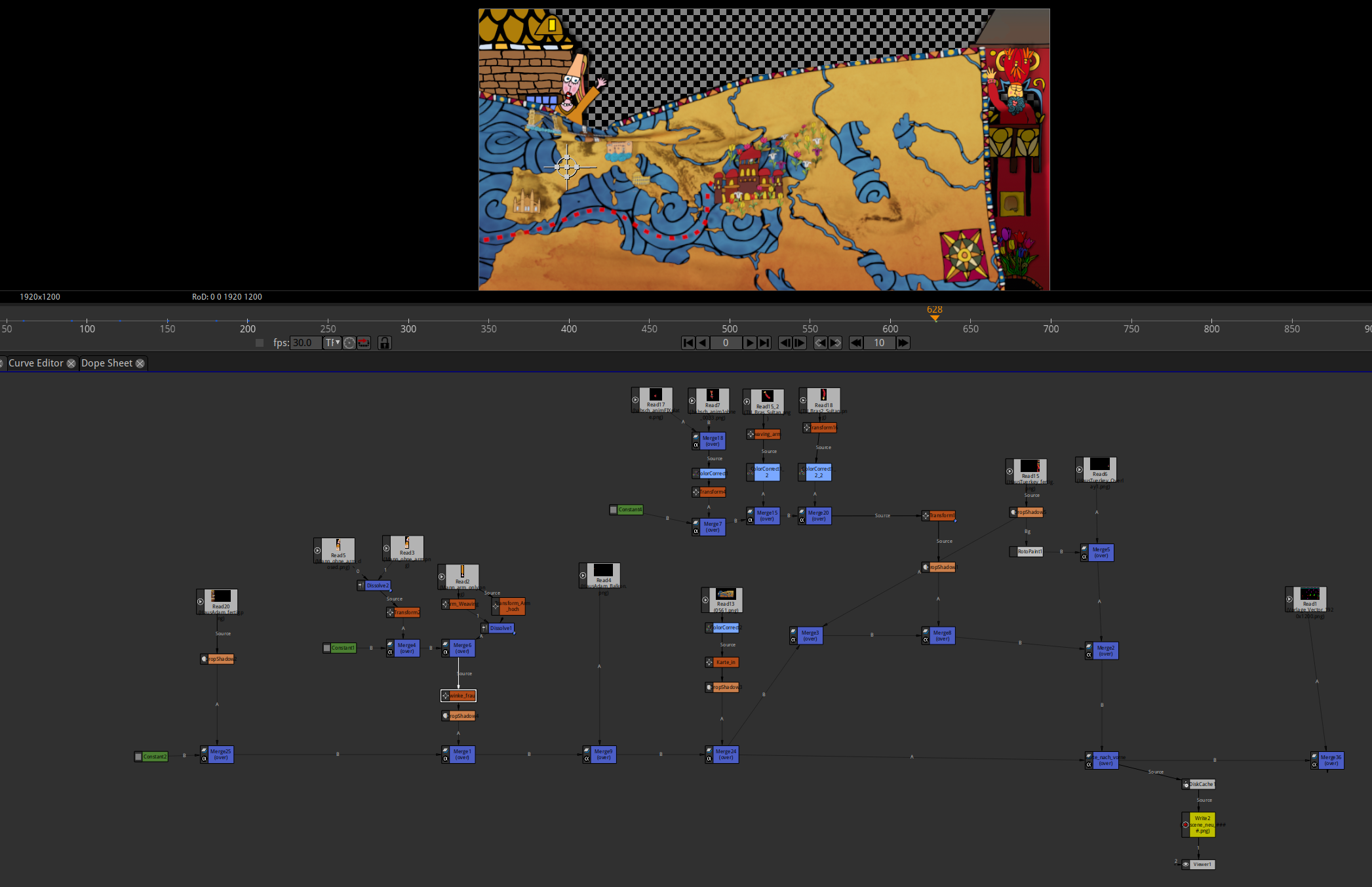Toggle the timeline lock icon
The image size is (1372, 887).
[x=385, y=343]
